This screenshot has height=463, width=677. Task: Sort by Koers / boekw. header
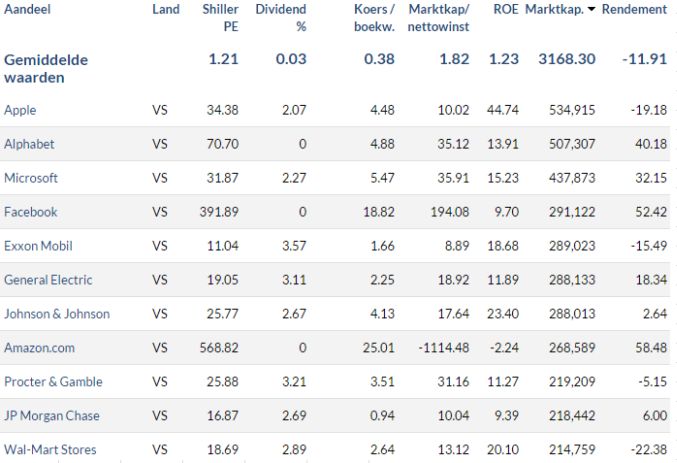tap(374, 18)
